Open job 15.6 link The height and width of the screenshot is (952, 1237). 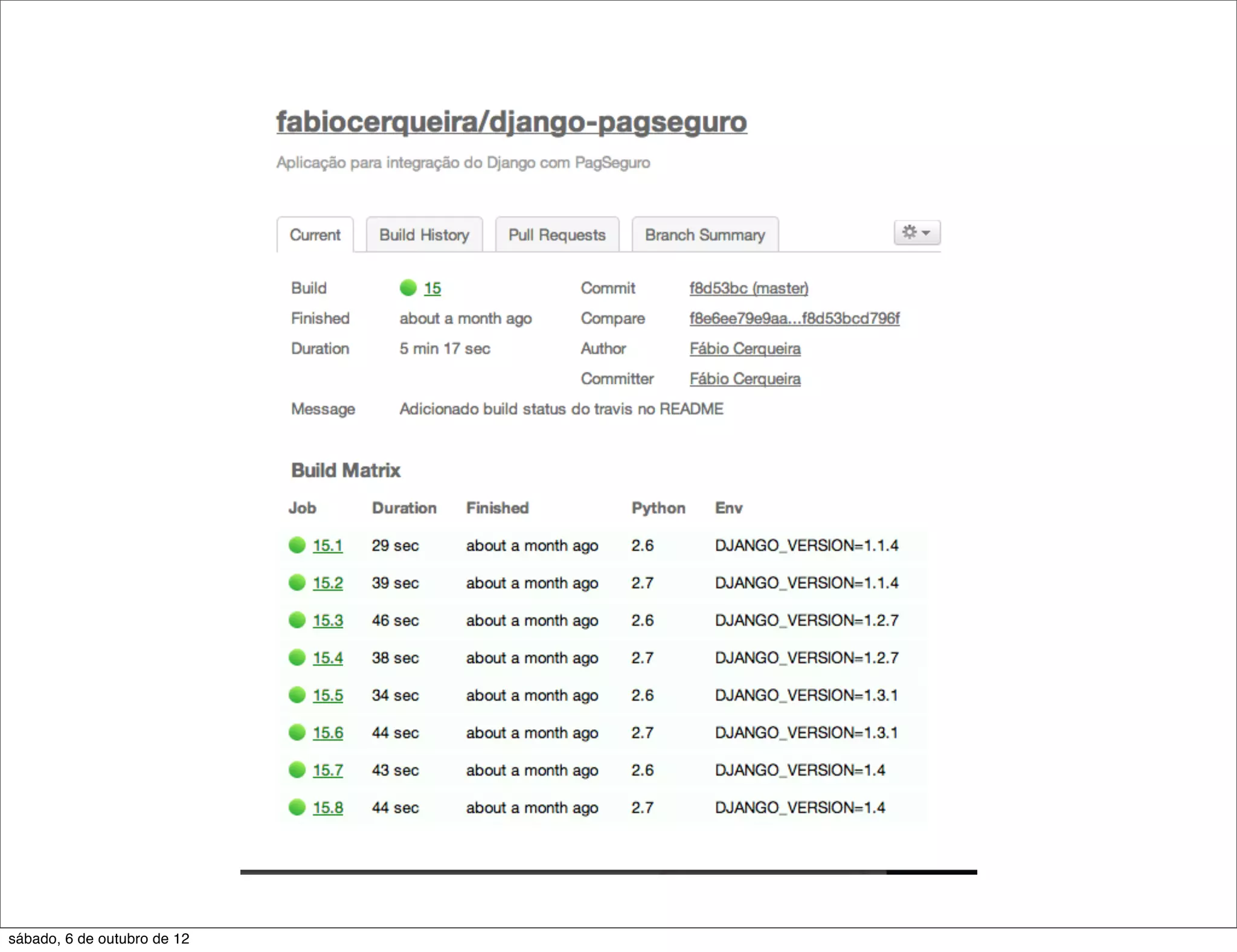point(328,733)
